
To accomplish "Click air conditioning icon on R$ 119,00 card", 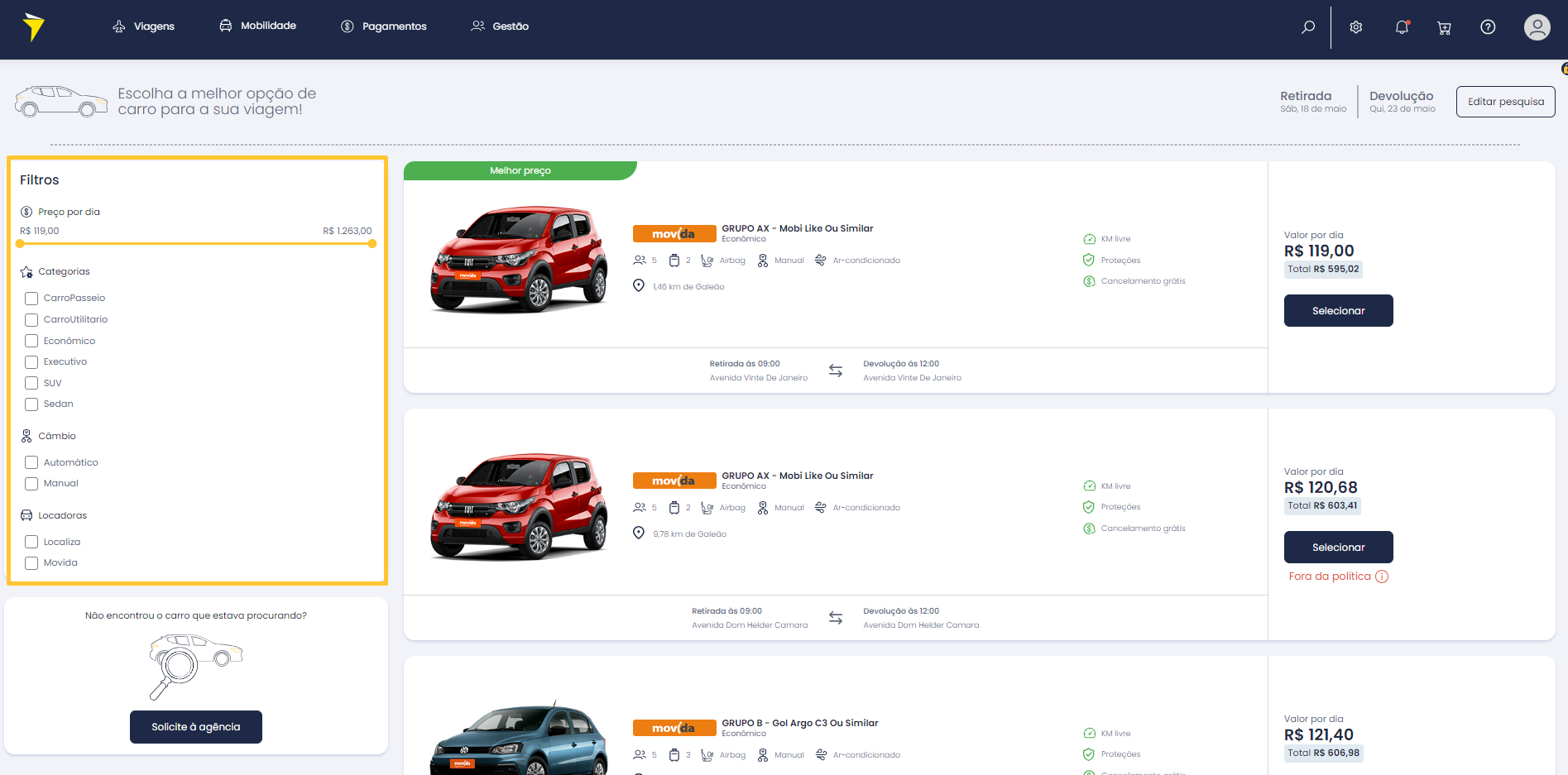I will [x=820, y=261].
